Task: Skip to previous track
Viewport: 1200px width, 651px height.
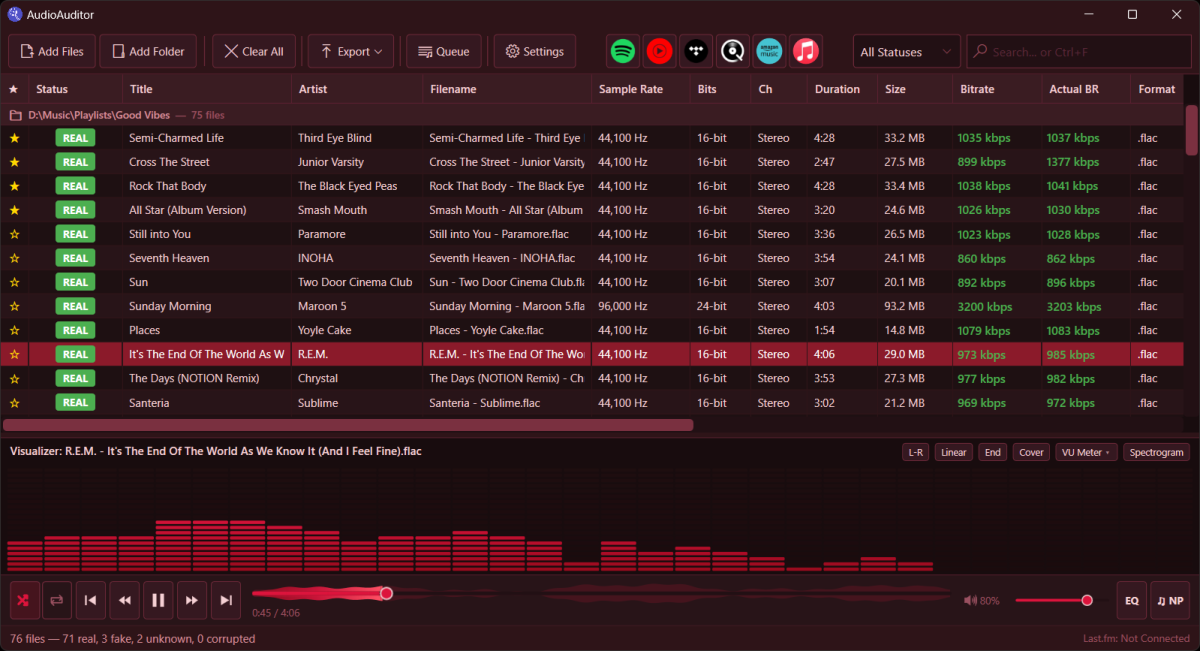Action: [90, 600]
